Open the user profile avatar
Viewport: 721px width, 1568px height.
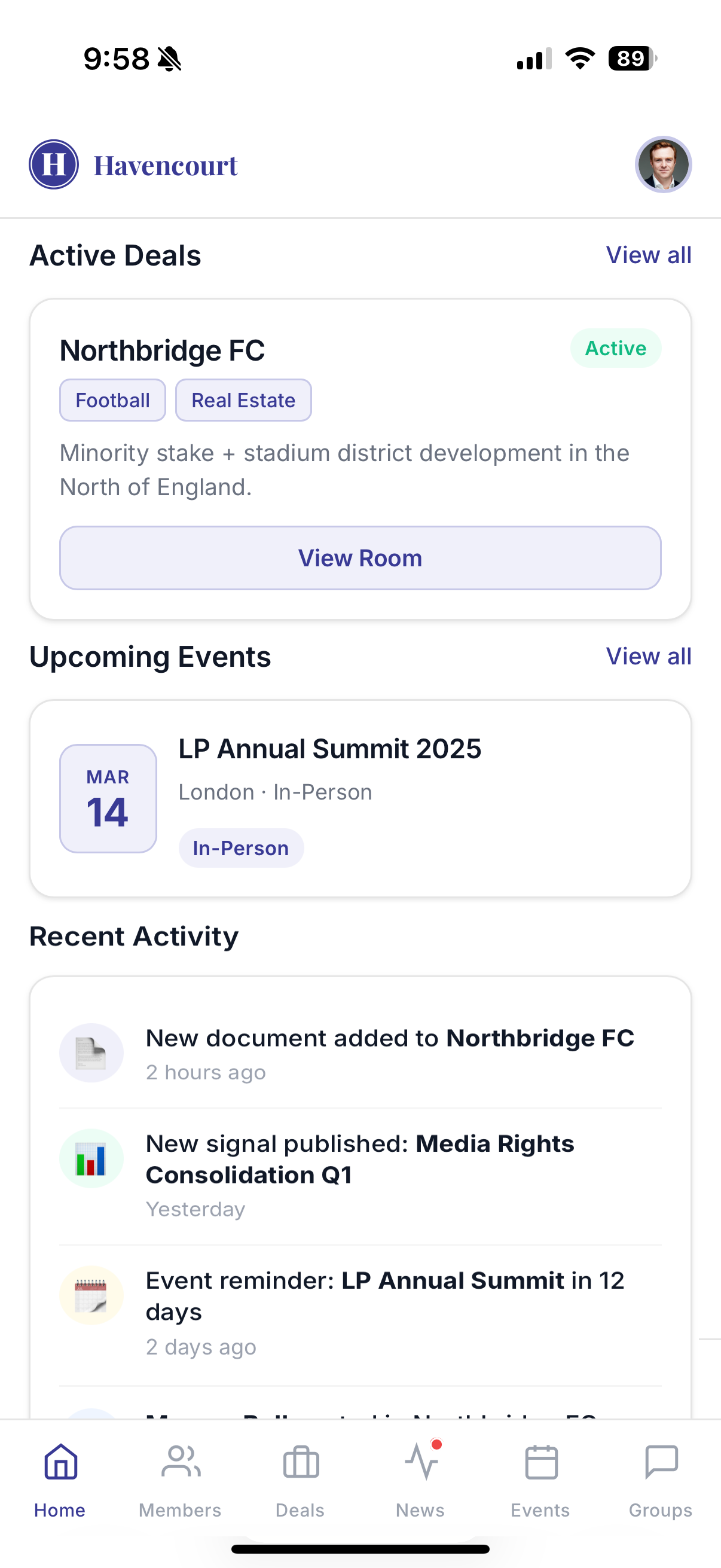pos(662,164)
